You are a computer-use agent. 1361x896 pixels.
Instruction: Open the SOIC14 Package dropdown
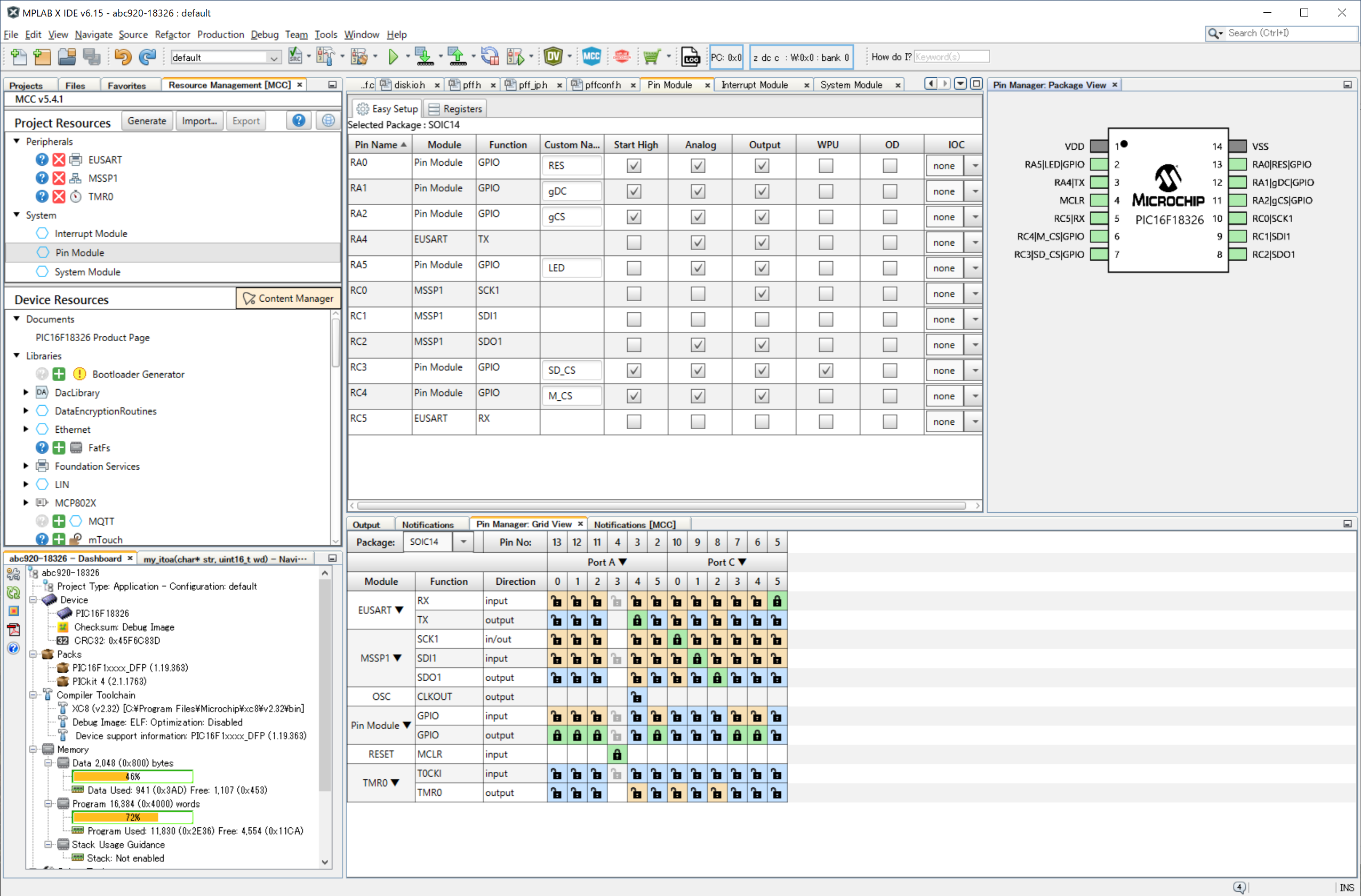[463, 542]
